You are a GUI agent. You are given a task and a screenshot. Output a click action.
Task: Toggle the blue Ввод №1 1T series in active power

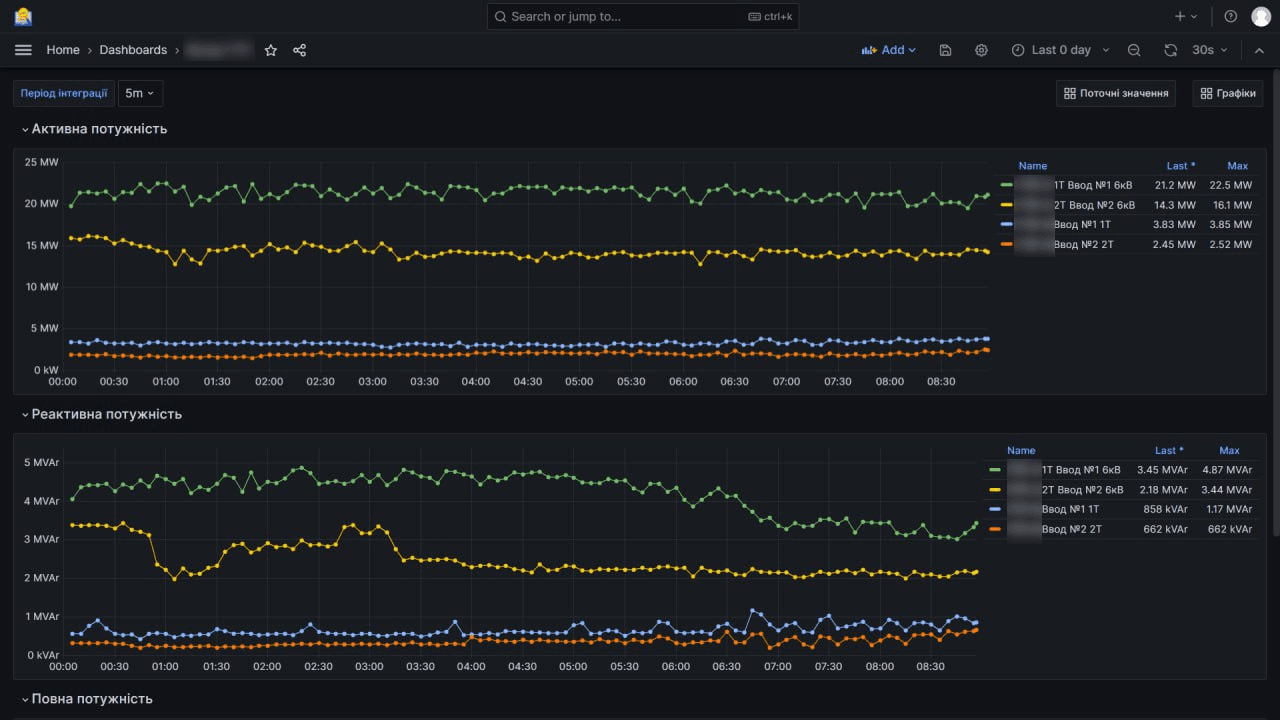[1081, 225]
